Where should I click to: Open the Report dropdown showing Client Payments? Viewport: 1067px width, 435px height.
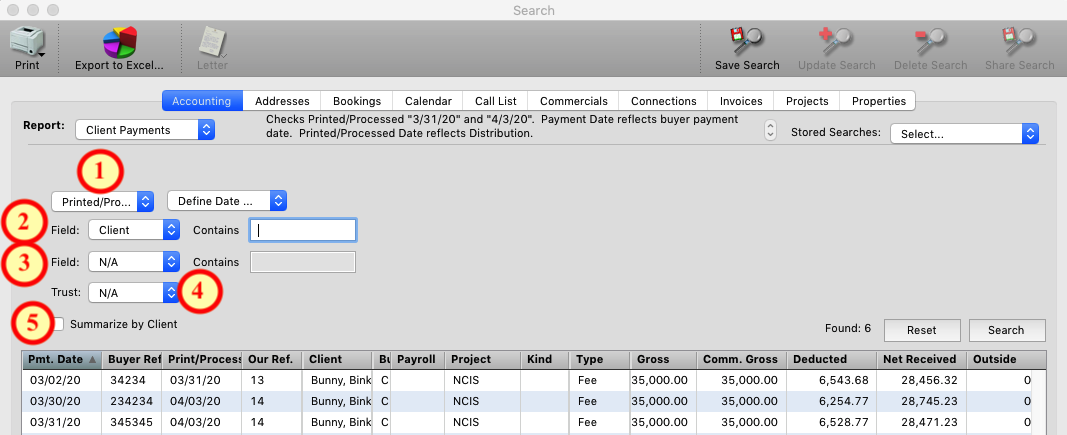pyautogui.click(x=145, y=130)
